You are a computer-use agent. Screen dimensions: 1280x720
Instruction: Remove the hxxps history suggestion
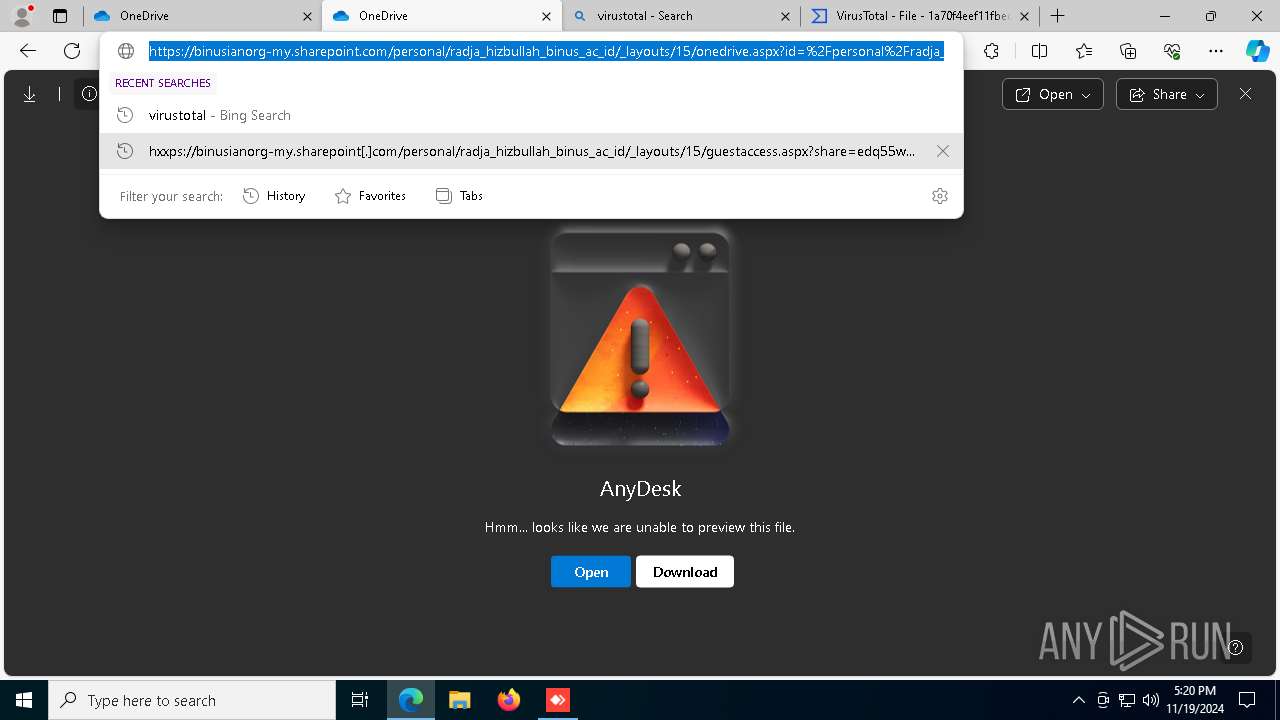[943, 151]
